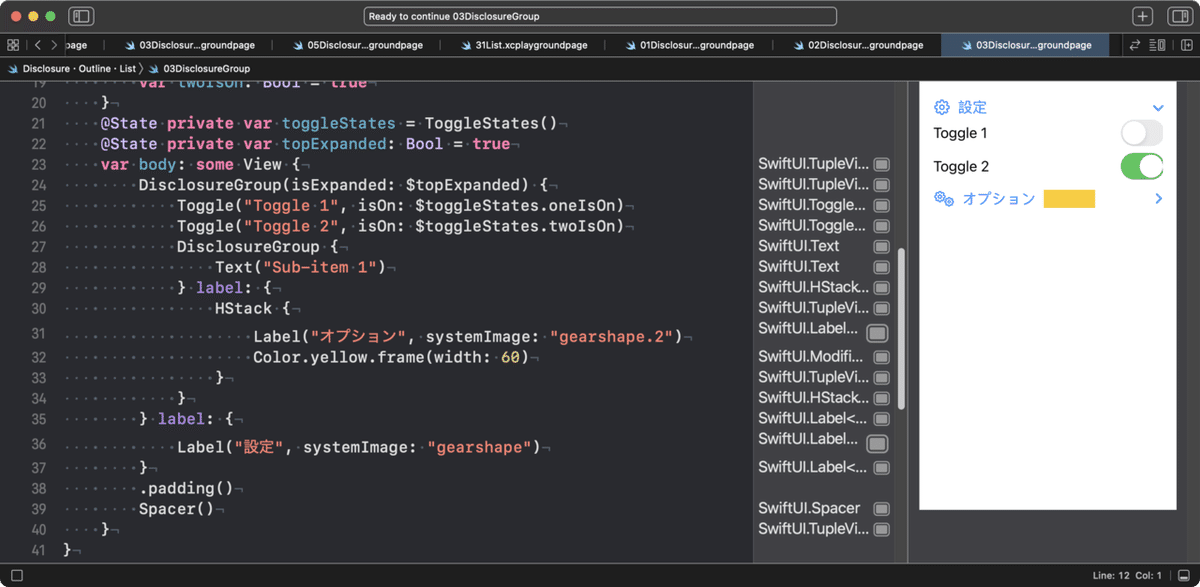Collapse the 設定 disclosure group chevron
The height and width of the screenshot is (587, 1200).
tap(1158, 107)
